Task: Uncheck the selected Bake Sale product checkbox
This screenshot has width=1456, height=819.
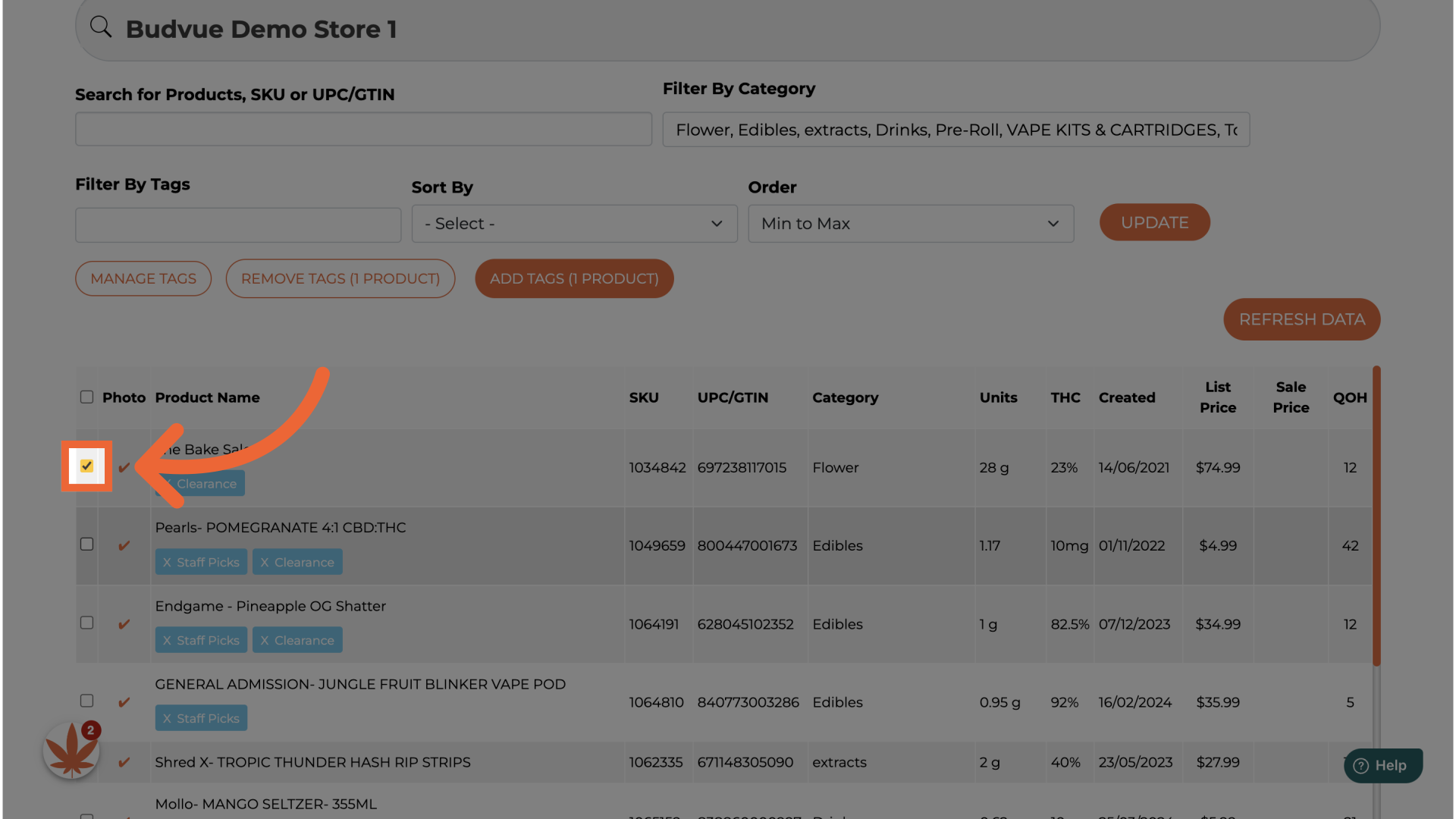Action: [x=86, y=466]
